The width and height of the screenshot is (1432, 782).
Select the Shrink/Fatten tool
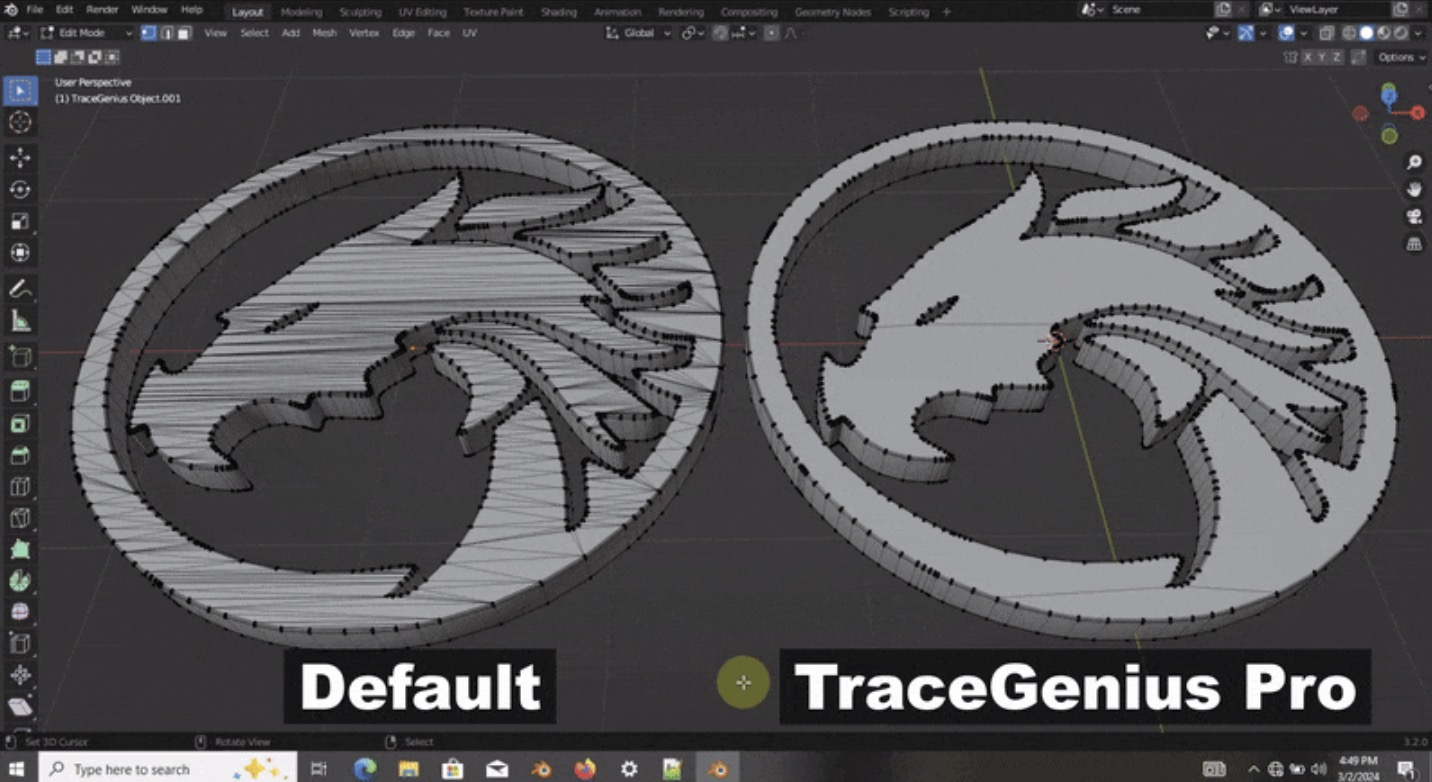point(19,675)
